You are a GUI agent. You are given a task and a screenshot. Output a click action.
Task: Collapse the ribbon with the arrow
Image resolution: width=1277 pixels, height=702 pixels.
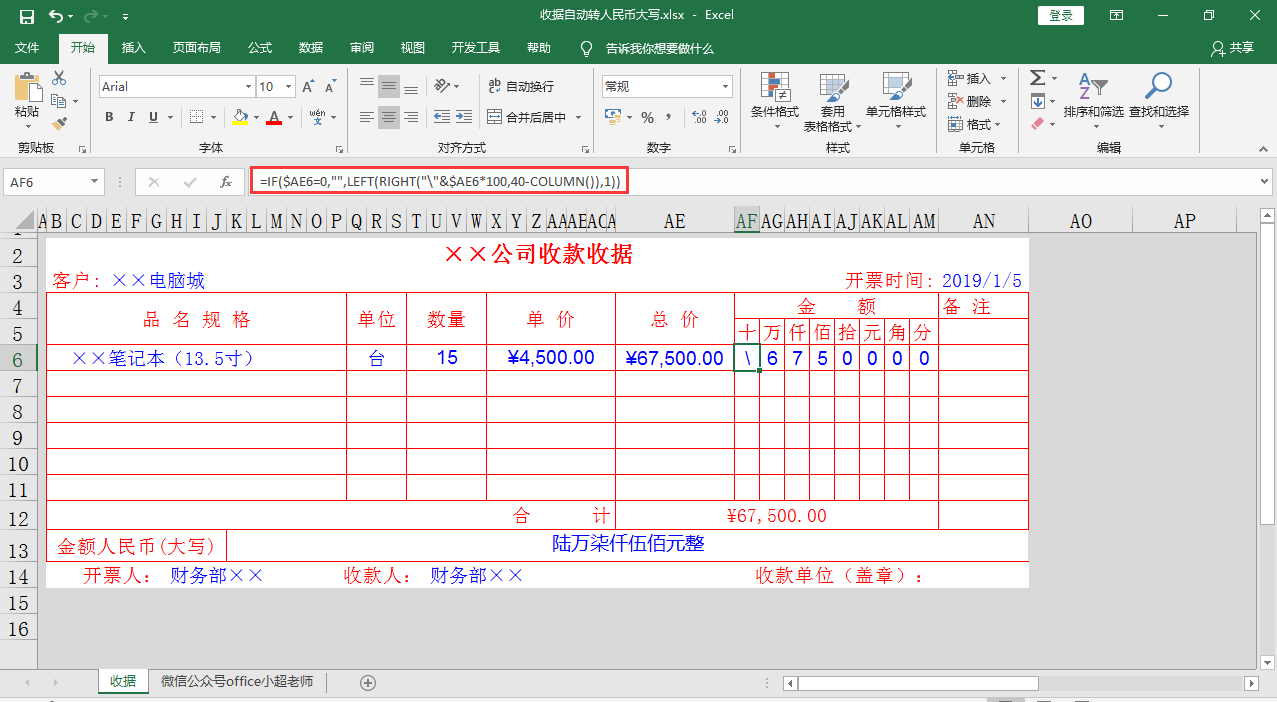tap(1261, 148)
